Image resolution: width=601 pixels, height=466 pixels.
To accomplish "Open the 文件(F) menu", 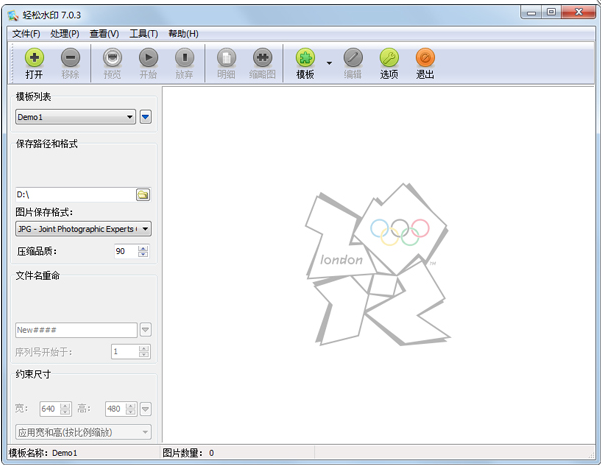I will [x=26, y=34].
